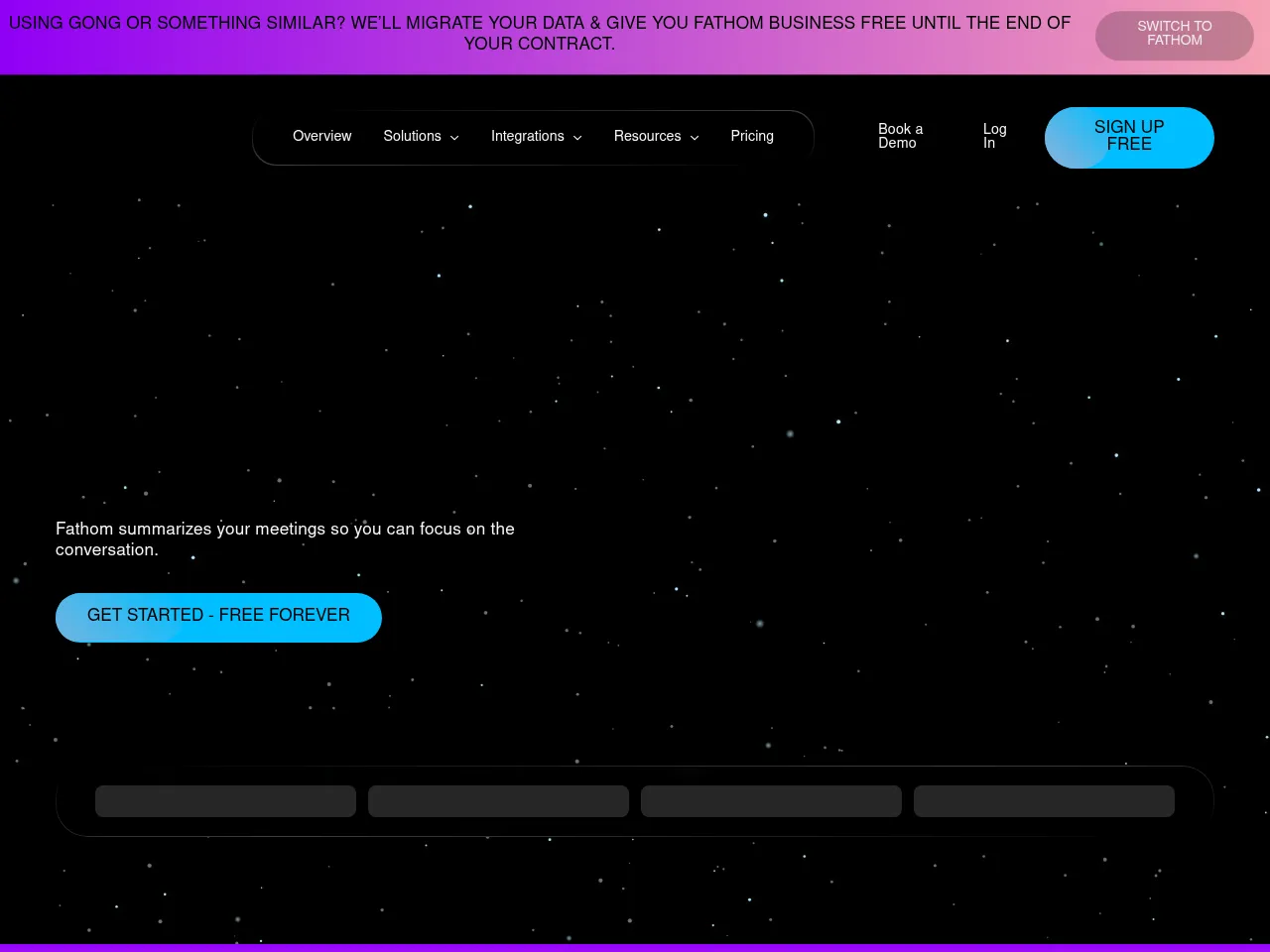This screenshot has height=952, width=1270.
Task: Go to the Overview page
Action: pos(321,136)
